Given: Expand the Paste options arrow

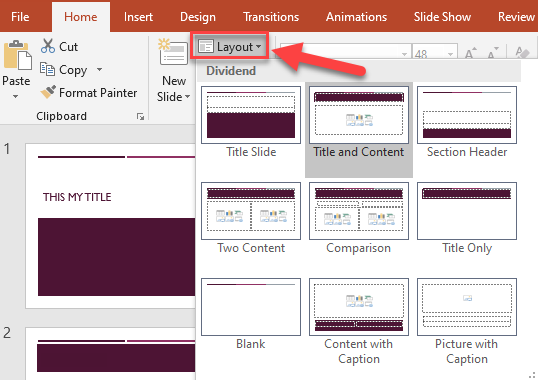Looking at the screenshot, I should coord(15,97).
